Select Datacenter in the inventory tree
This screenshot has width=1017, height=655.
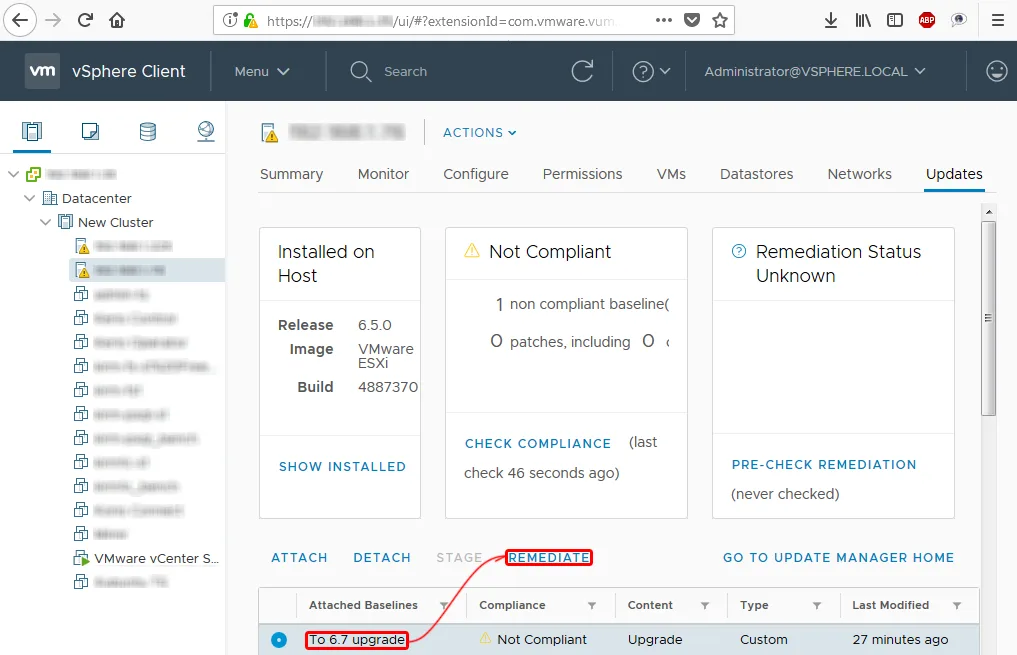97,198
